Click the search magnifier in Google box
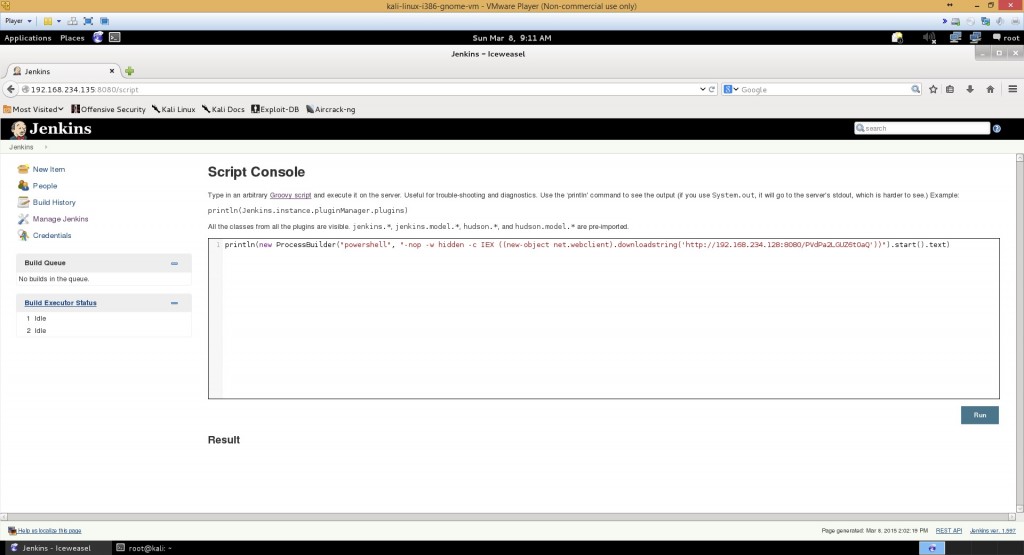1024x555 pixels. pos(916,89)
